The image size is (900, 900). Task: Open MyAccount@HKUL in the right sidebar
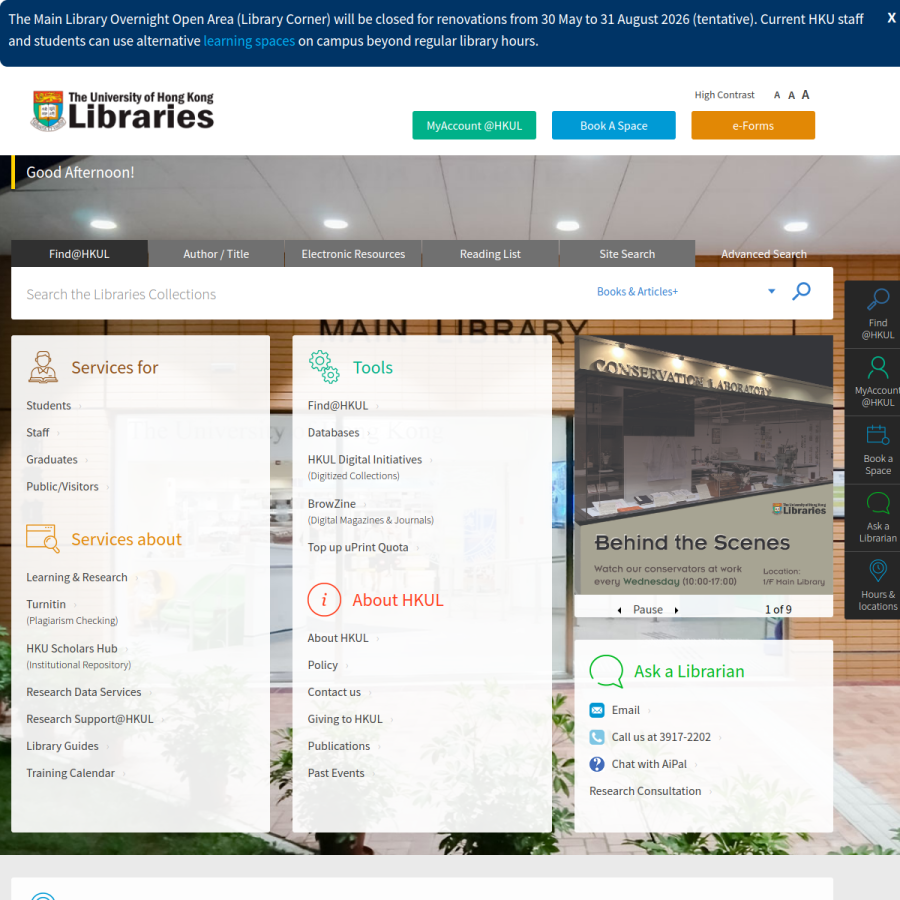(877, 382)
